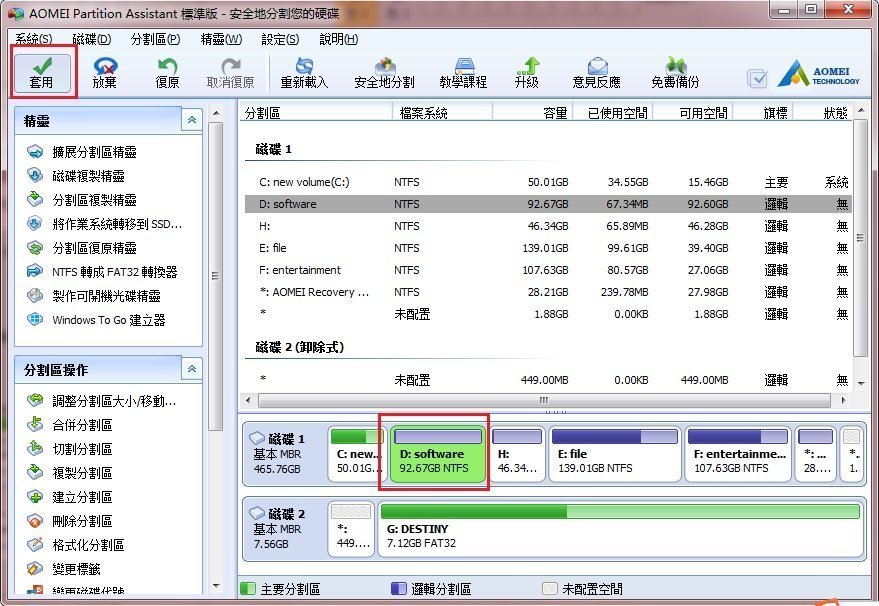
Task: Click left sidebar scrollbar down arrow
Action: (x=216, y=586)
